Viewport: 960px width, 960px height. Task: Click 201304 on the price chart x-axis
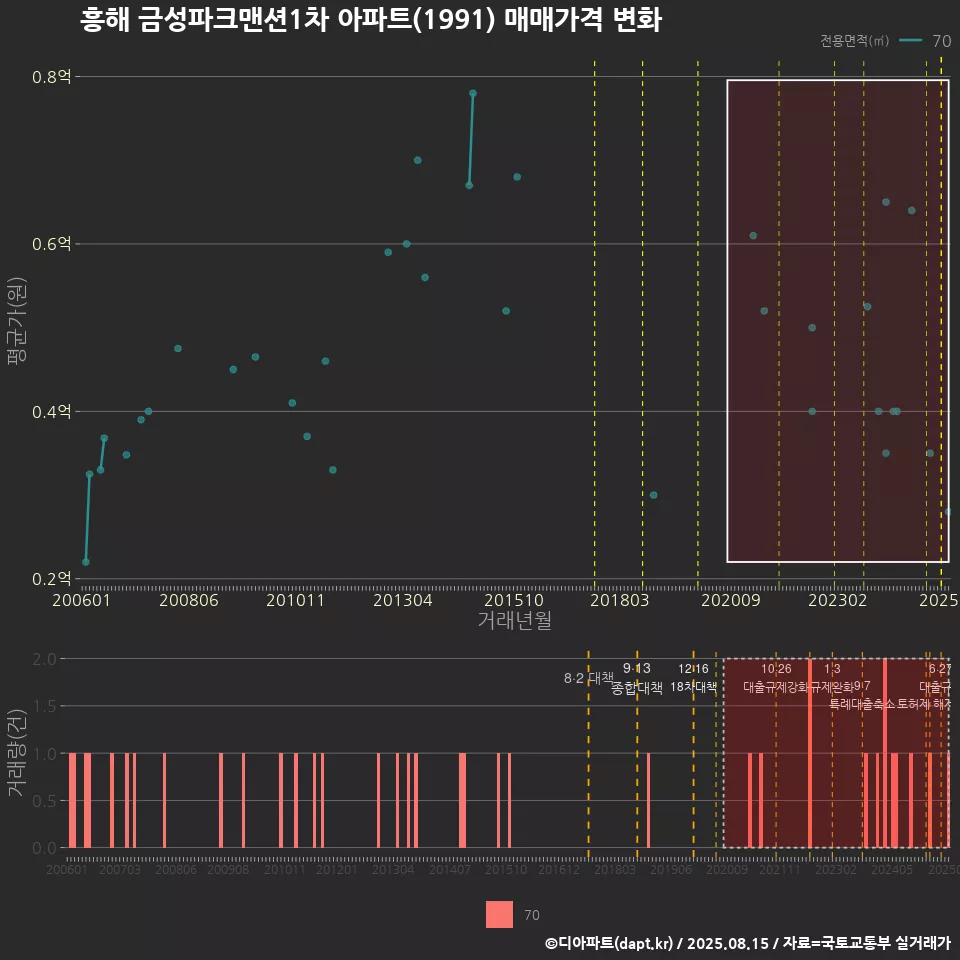click(403, 600)
